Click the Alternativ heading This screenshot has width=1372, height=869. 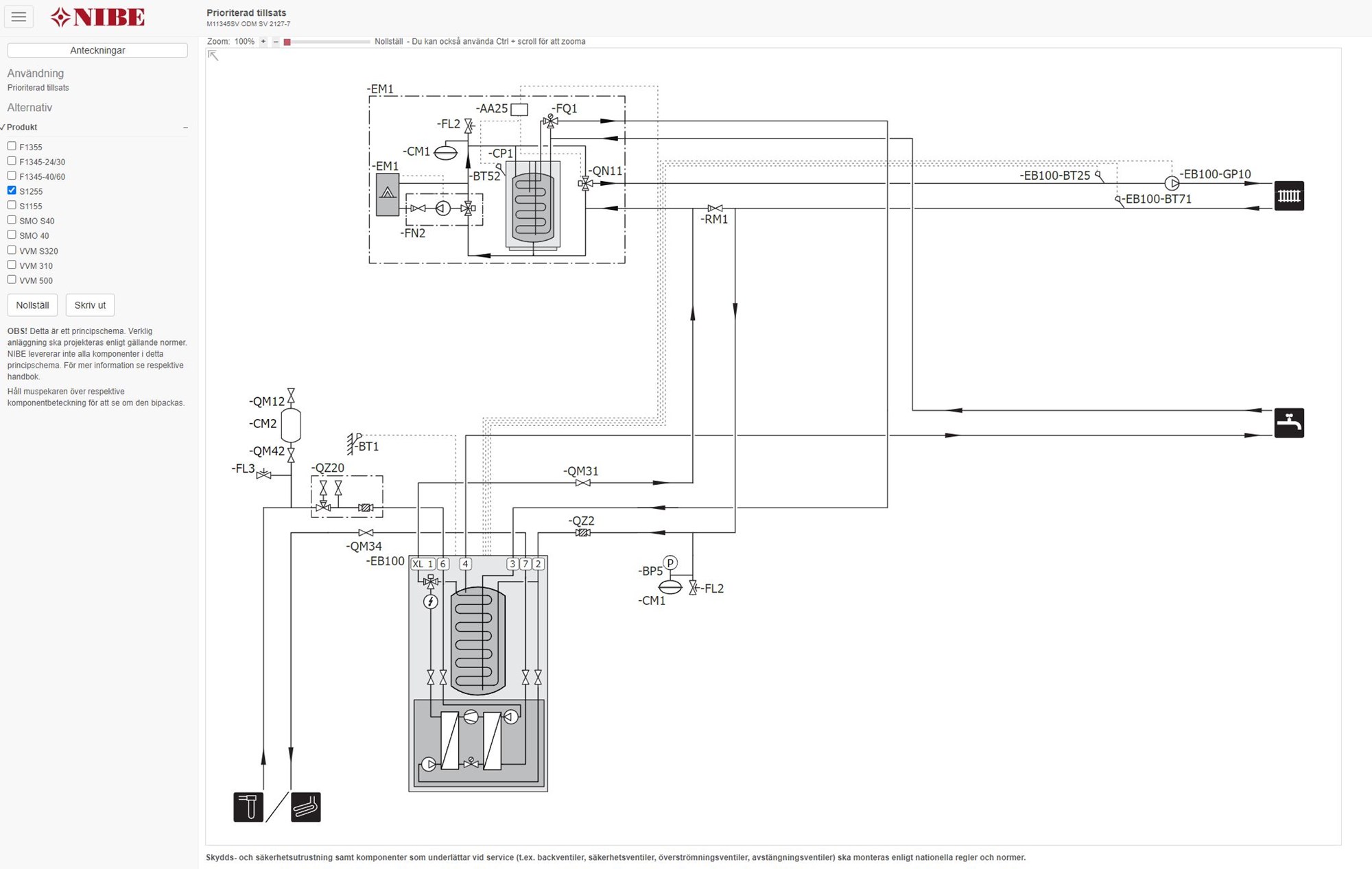tap(29, 108)
